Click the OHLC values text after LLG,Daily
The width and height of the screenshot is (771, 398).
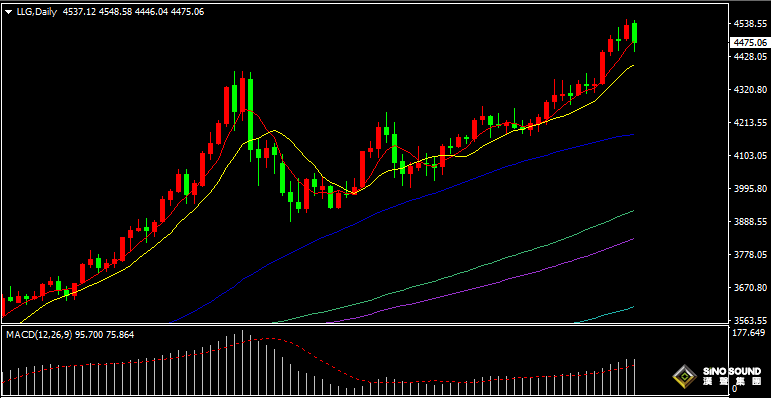click(133, 12)
